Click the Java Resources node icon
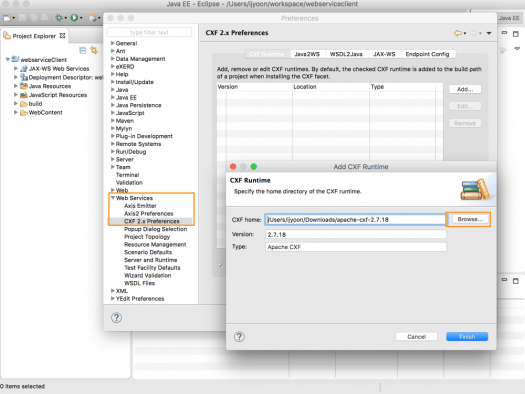Image resolution: width=525 pixels, height=394 pixels. point(24,86)
